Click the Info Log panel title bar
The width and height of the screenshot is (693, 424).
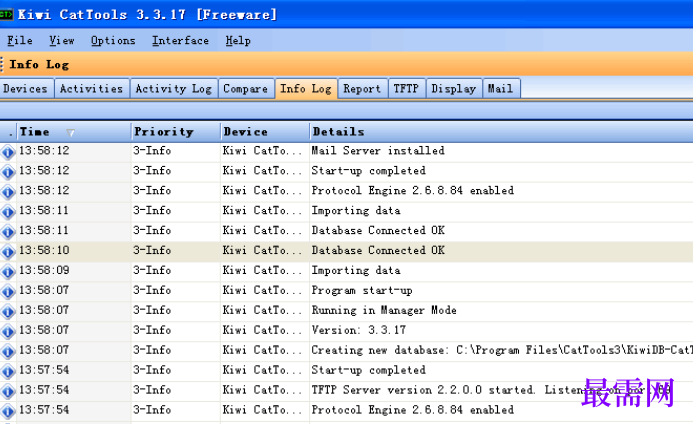[x=346, y=65]
